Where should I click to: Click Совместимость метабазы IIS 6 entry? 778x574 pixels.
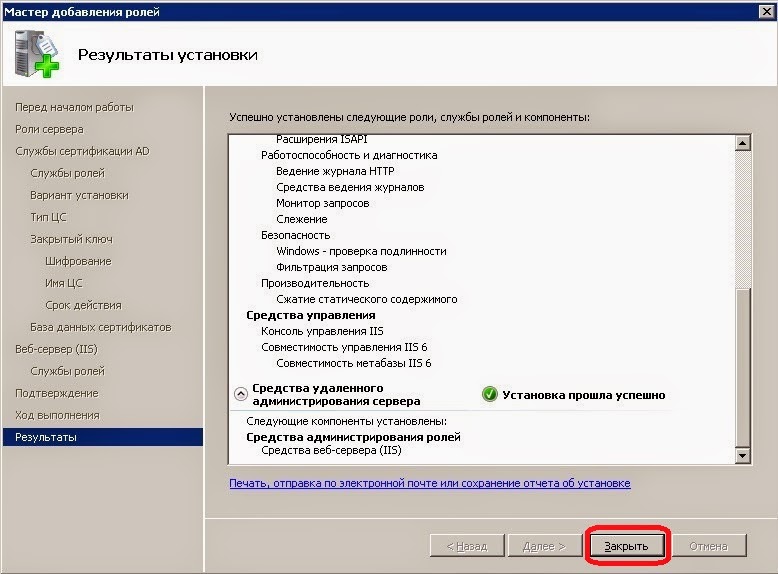point(353,363)
